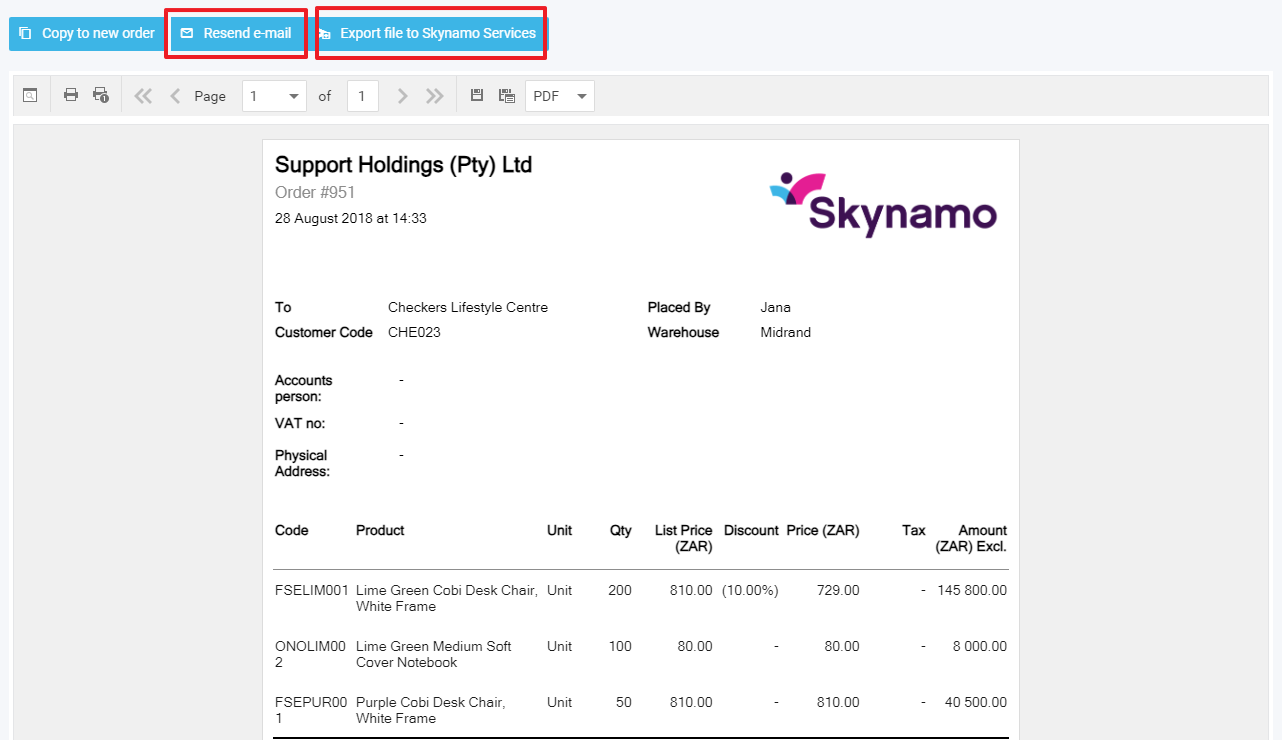
Task: Click Copy to new order button
Action: 87,33
